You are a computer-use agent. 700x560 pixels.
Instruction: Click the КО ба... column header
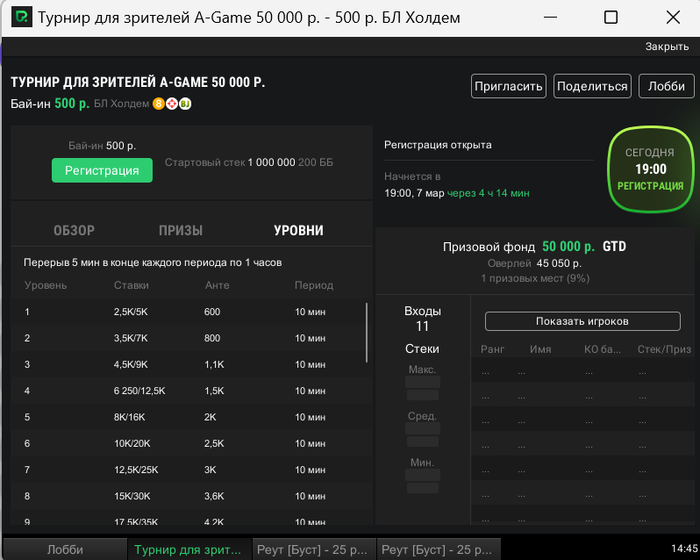(x=602, y=349)
